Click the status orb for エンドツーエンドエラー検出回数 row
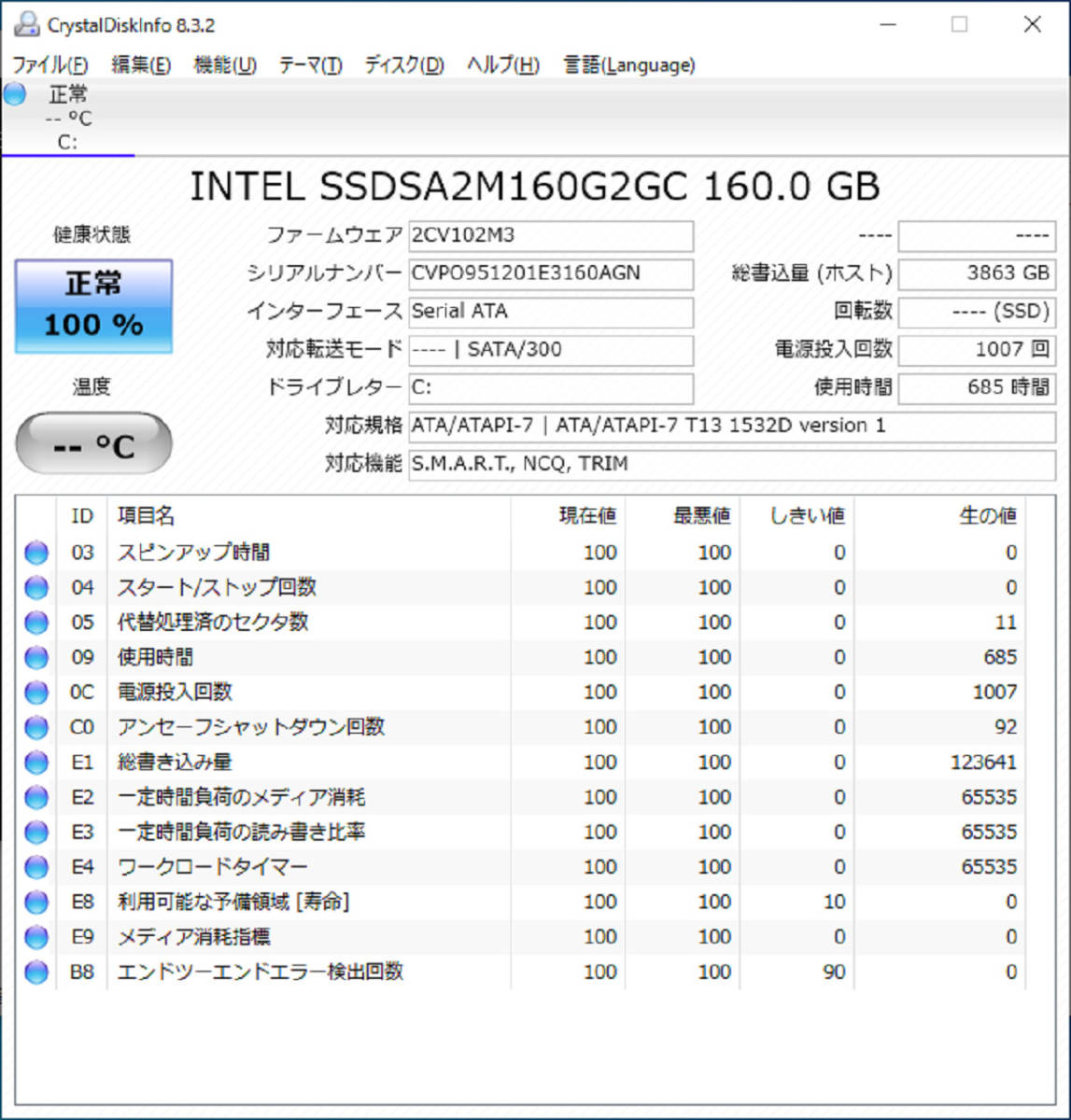This screenshot has height=1120, width=1071. tap(36, 973)
